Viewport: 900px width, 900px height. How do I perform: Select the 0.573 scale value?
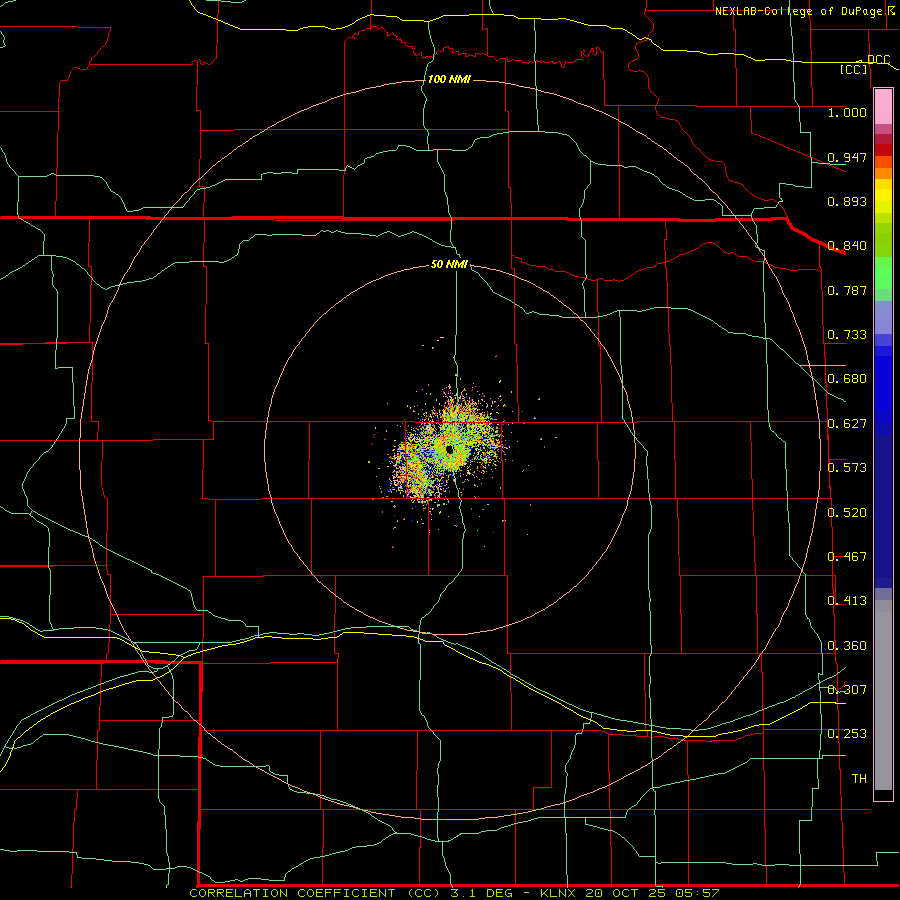847,468
